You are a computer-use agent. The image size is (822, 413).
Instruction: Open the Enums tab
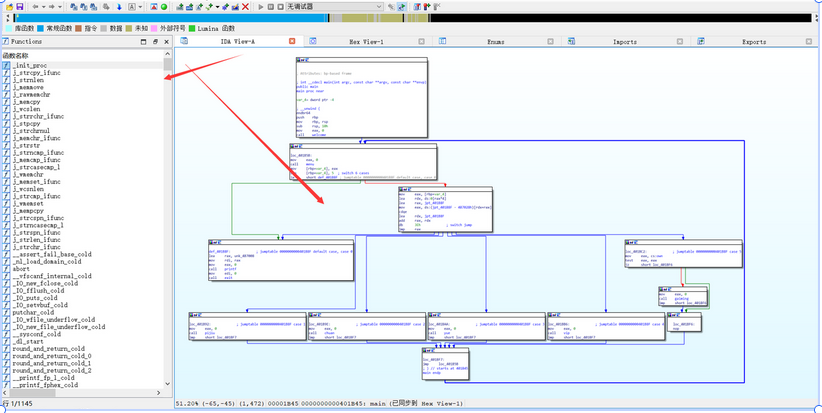click(x=495, y=42)
